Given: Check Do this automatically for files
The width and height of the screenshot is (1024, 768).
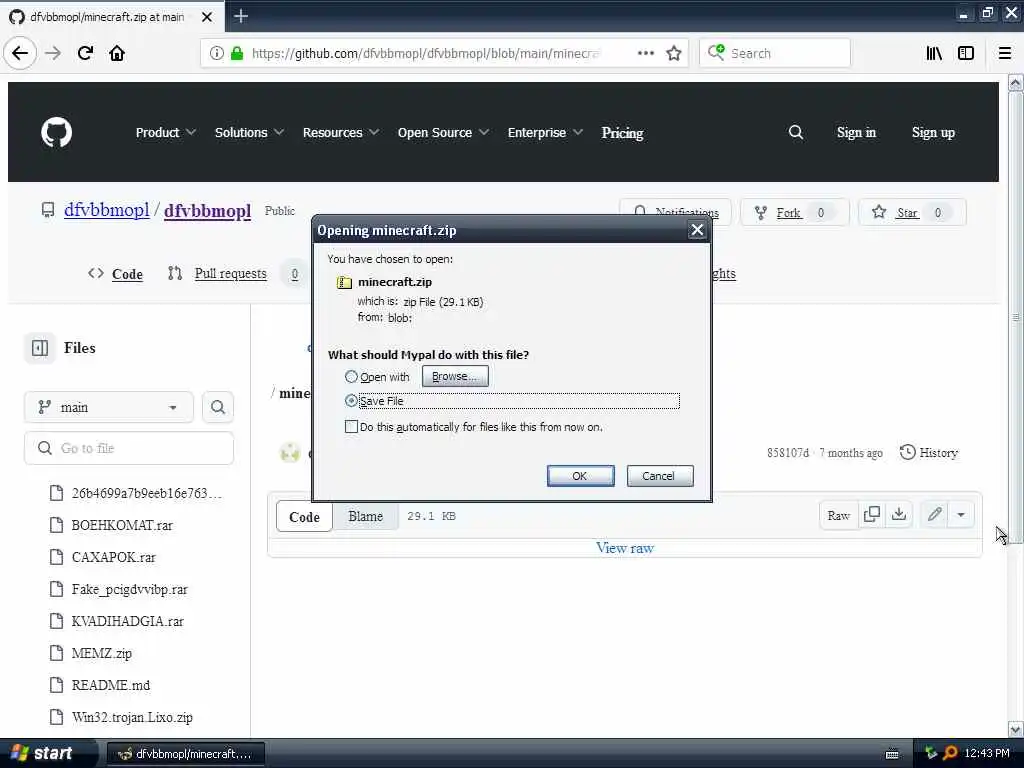Looking at the screenshot, I should (351, 426).
